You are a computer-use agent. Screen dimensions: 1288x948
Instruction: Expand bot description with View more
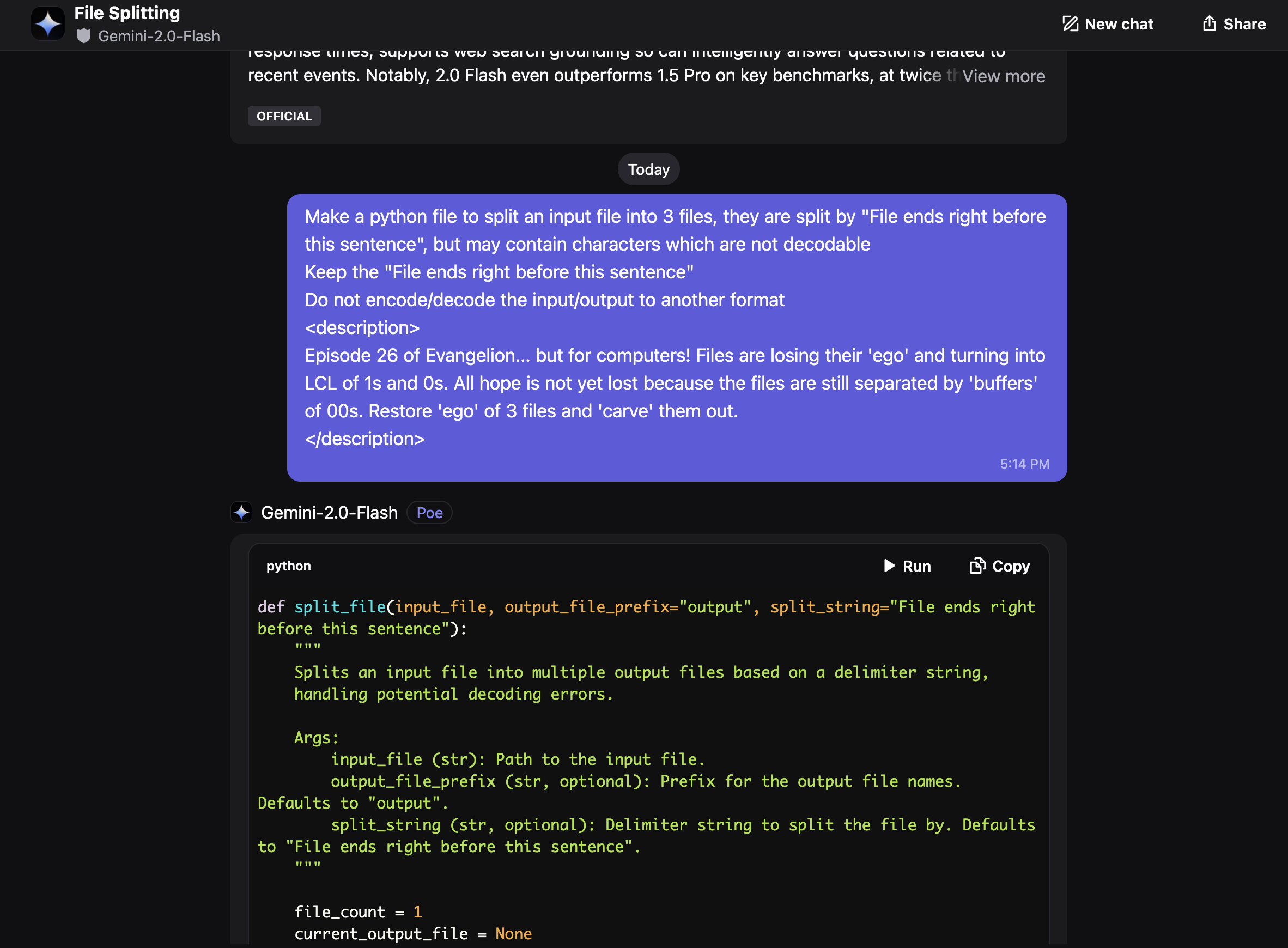pyautogui.click(x=1004, y=76)
